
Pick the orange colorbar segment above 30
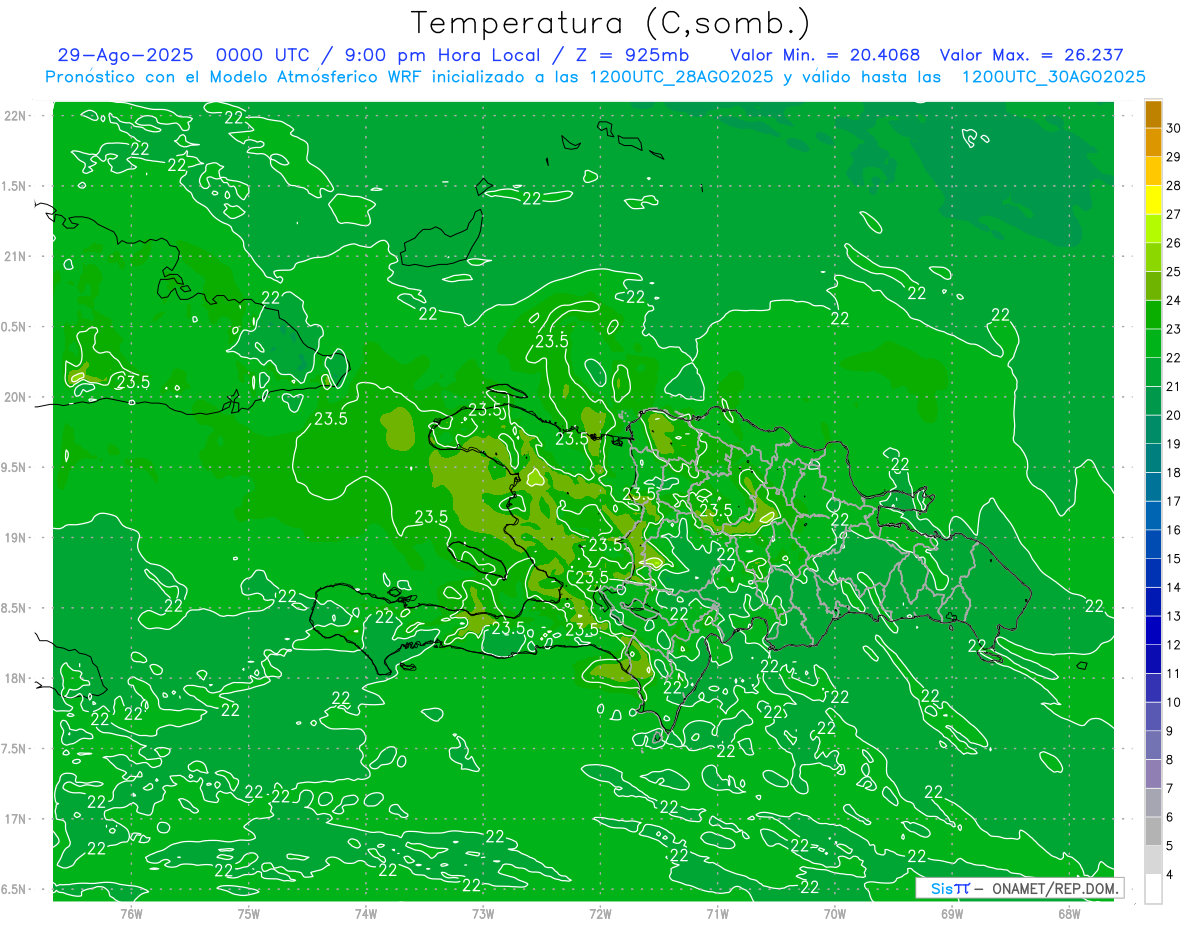1153,114
